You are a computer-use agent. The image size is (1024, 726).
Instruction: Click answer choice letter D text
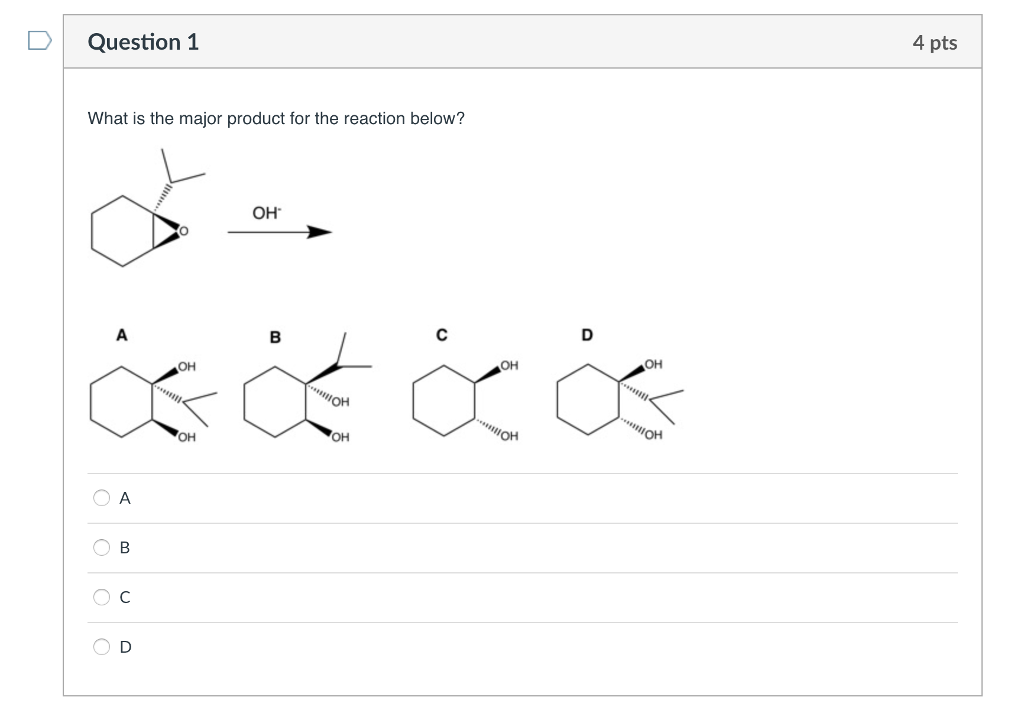pyautogui.click(x=124, y=647)
